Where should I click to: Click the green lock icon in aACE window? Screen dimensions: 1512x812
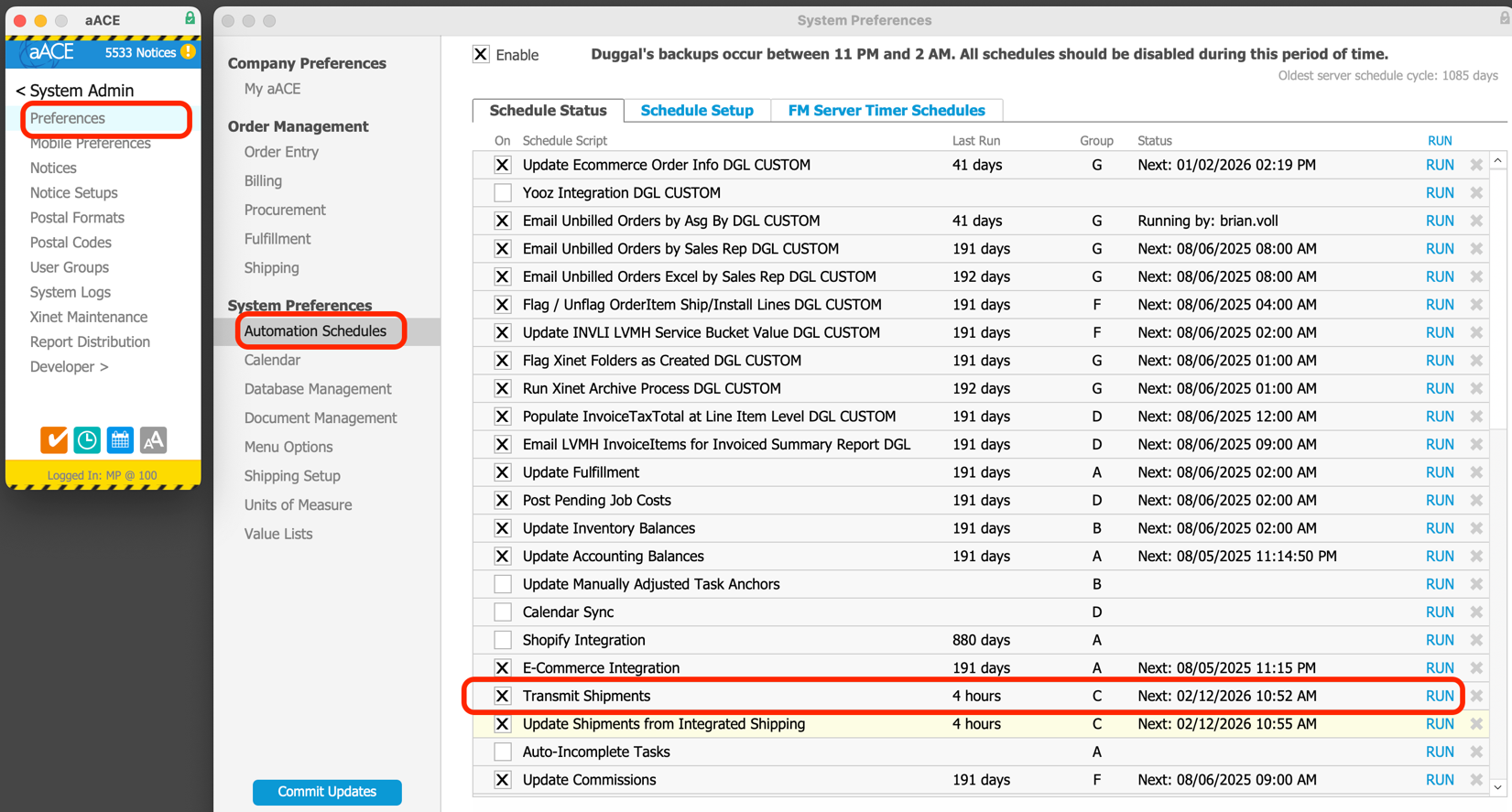tap(190, 18)
